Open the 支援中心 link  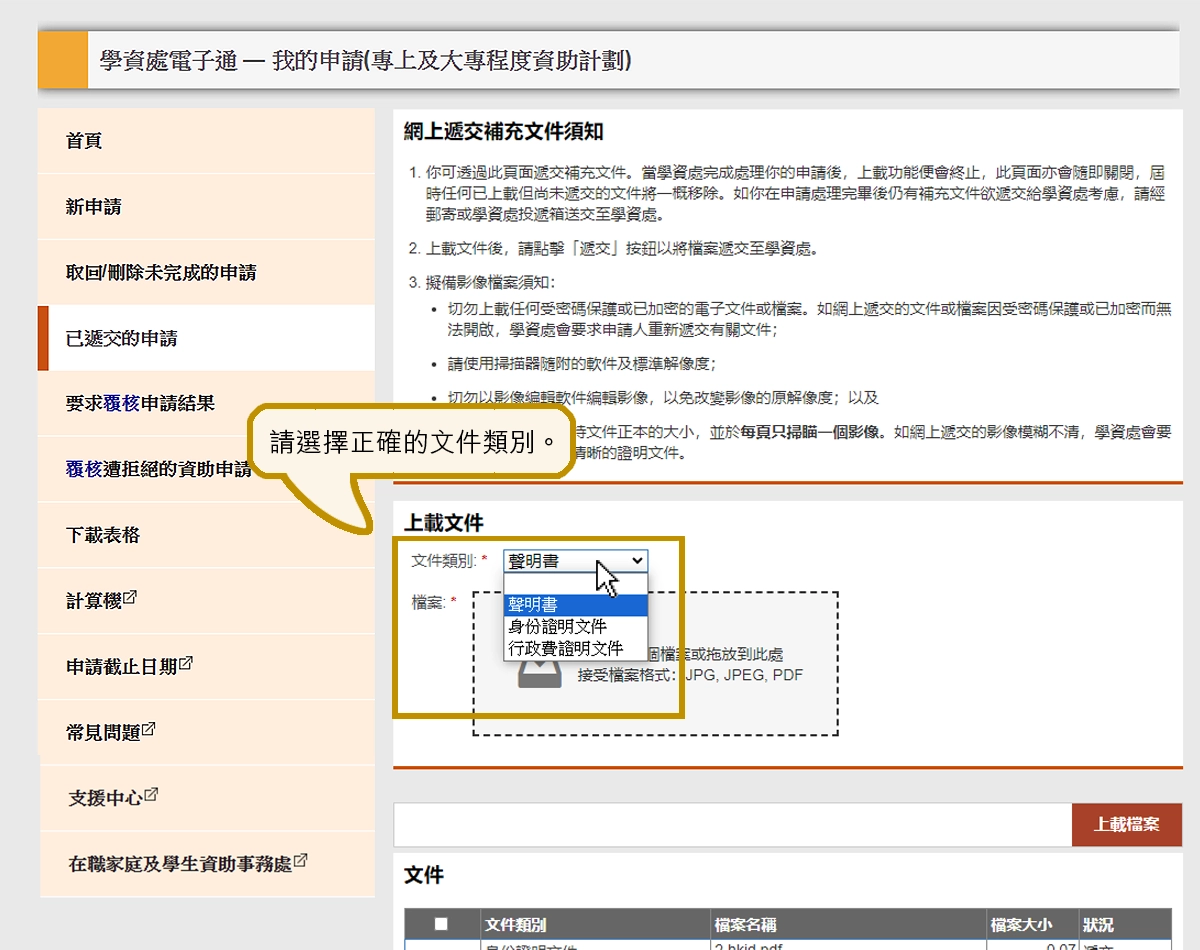click(x=113, y=798)
